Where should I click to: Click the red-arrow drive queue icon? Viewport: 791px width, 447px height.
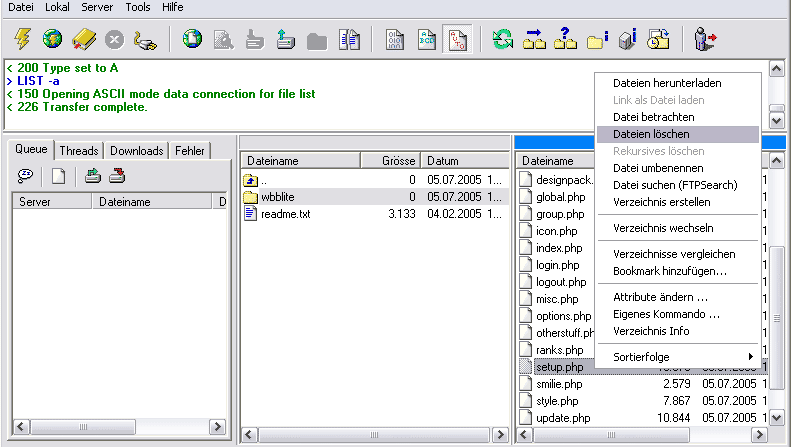[117, 176]
